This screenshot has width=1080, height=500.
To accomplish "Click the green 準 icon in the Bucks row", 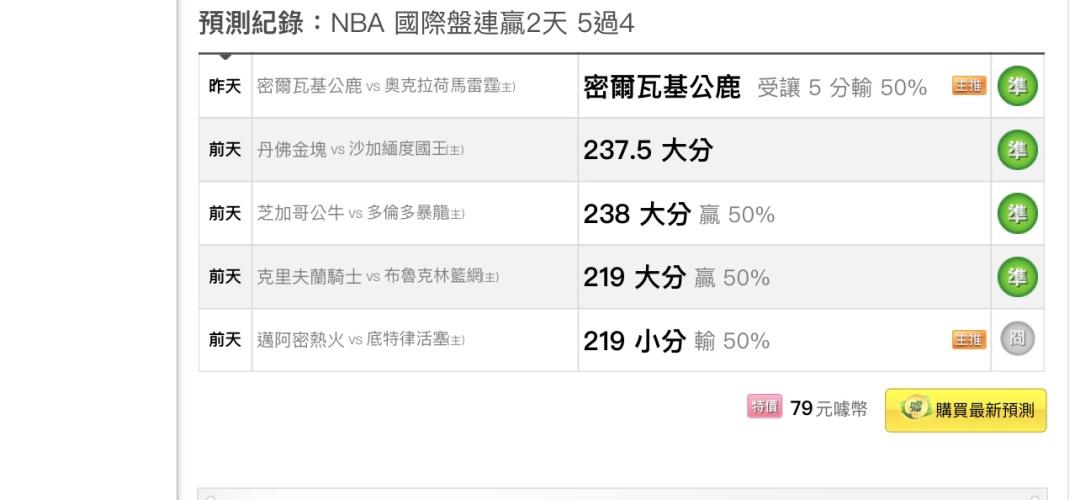I will point(1018,87).
